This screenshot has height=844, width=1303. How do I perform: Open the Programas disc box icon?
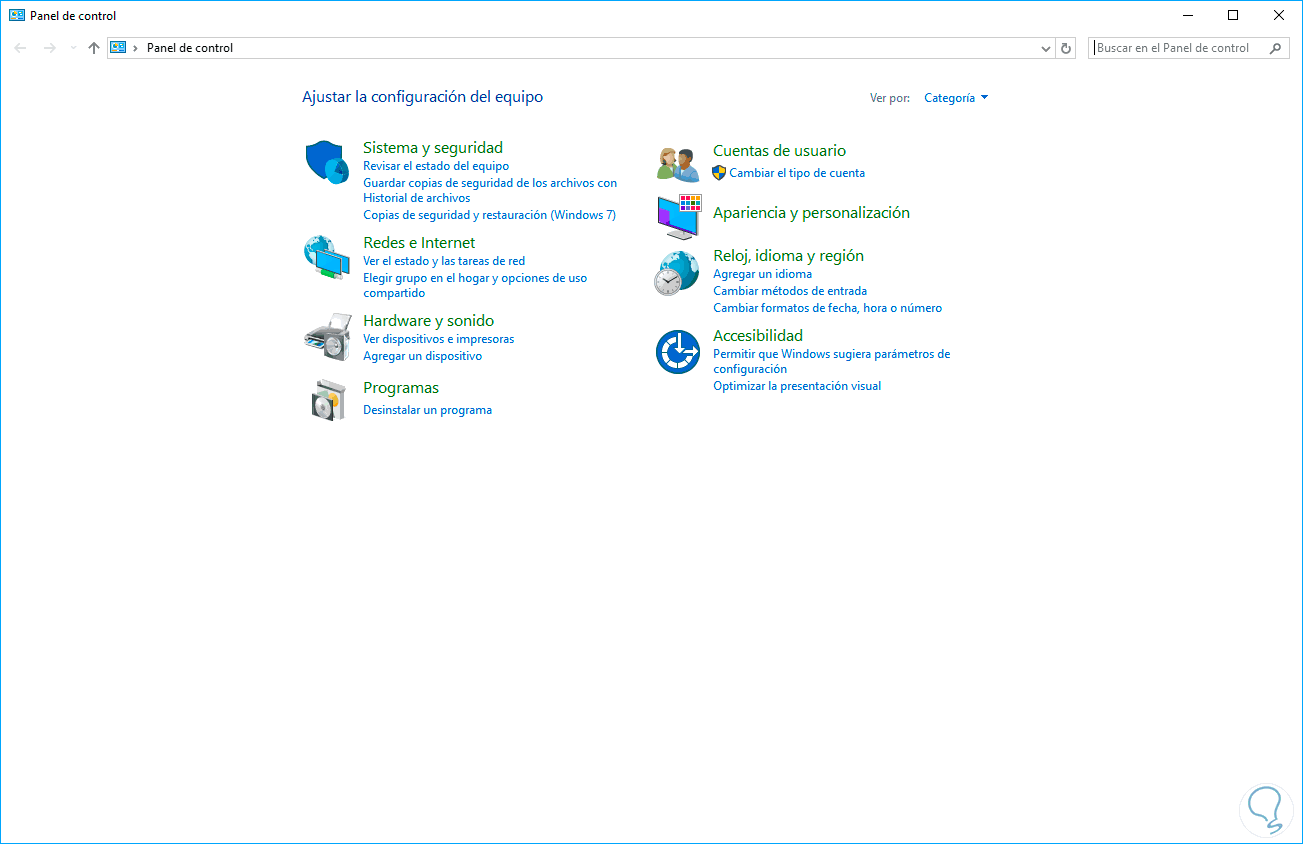click(x=327, y=400)
